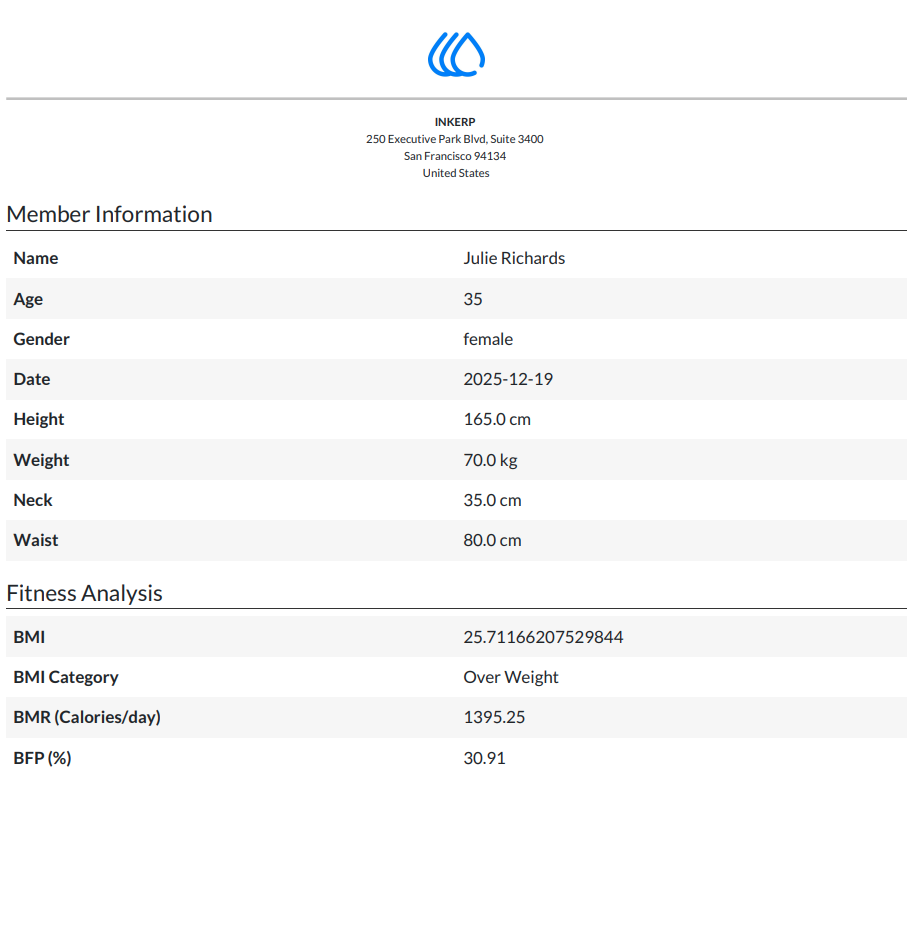Click the 'BFP (%)' row label
The image size is (918, 934).
coord(42,758)
